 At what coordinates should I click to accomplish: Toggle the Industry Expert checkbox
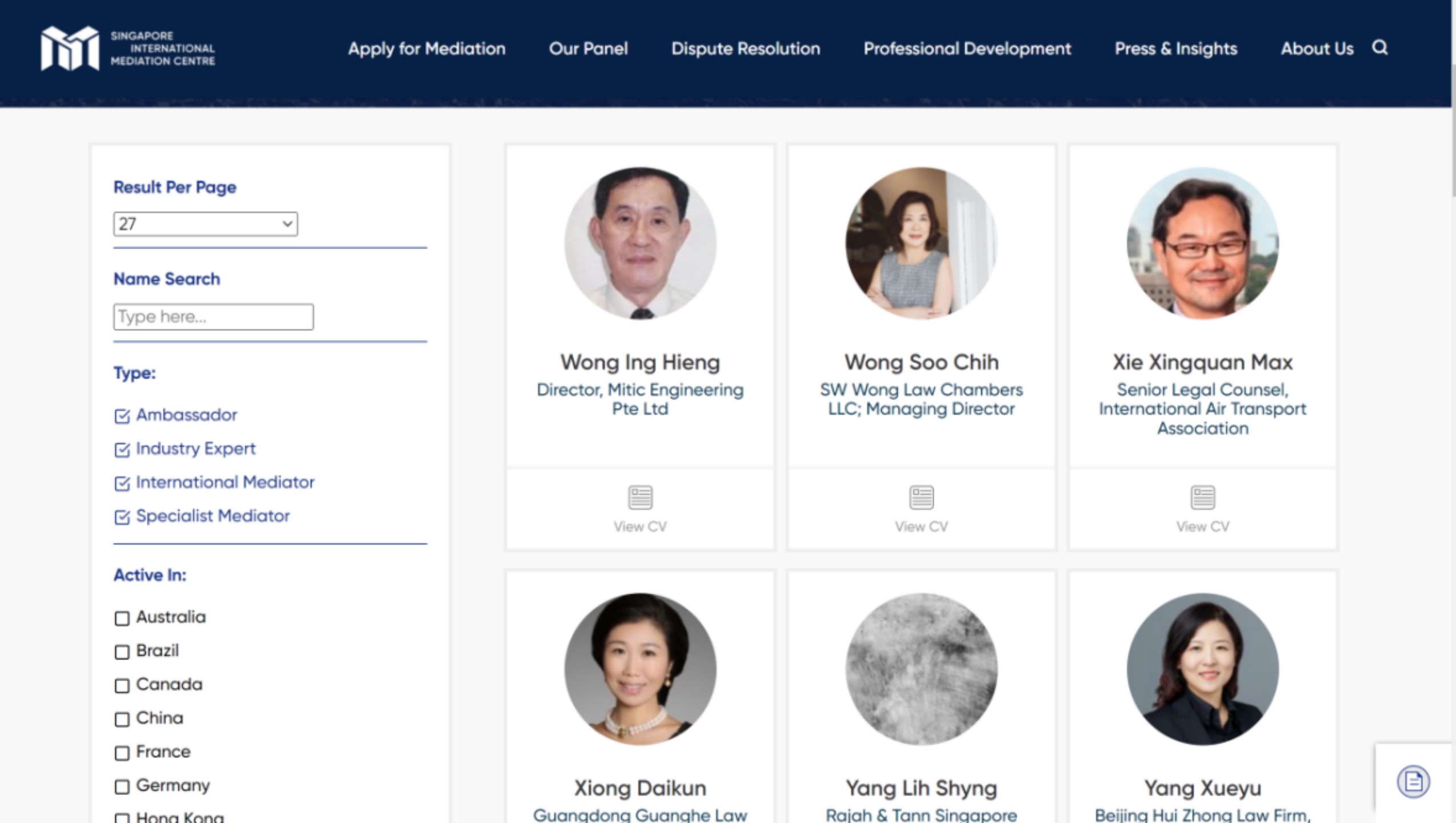[x=122, y=450]
